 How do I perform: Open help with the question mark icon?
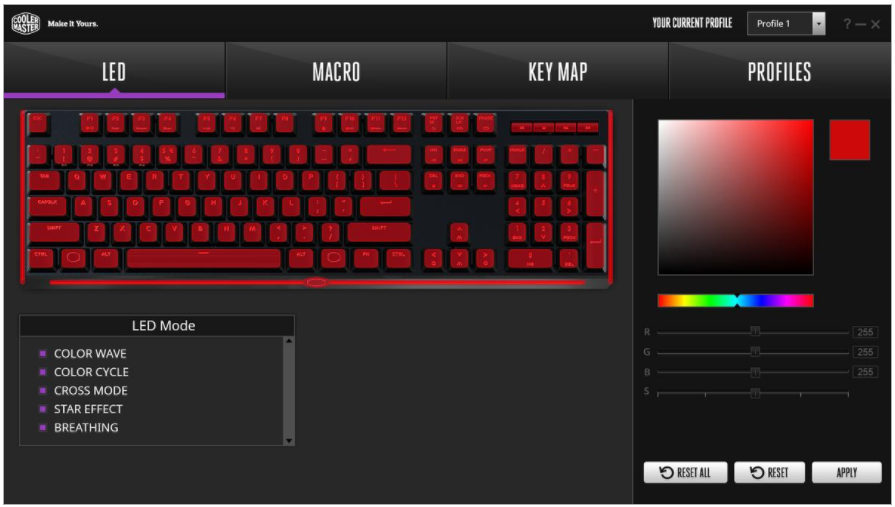click(x=847, y=23)
